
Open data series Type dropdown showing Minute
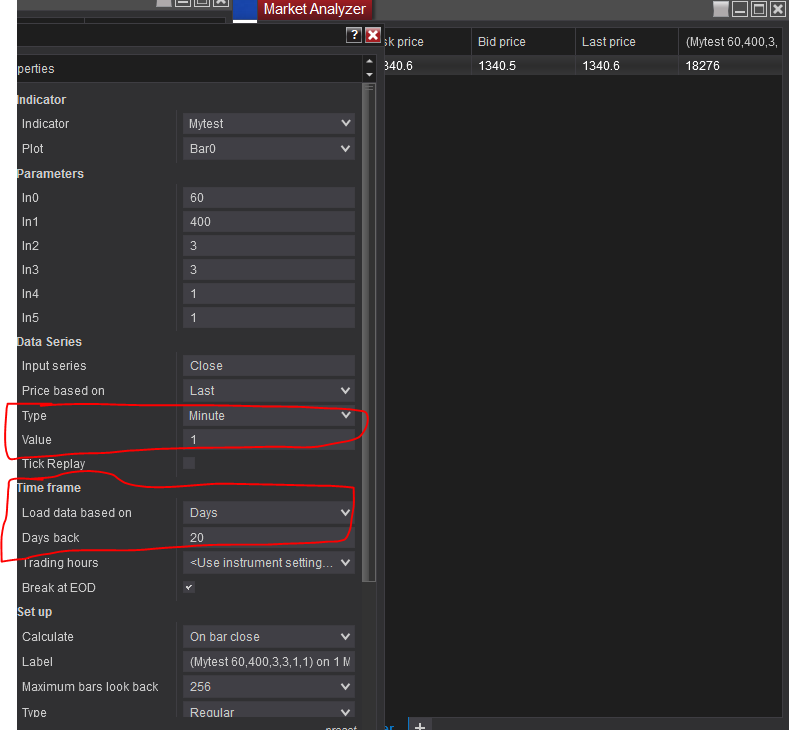(269, 416)
